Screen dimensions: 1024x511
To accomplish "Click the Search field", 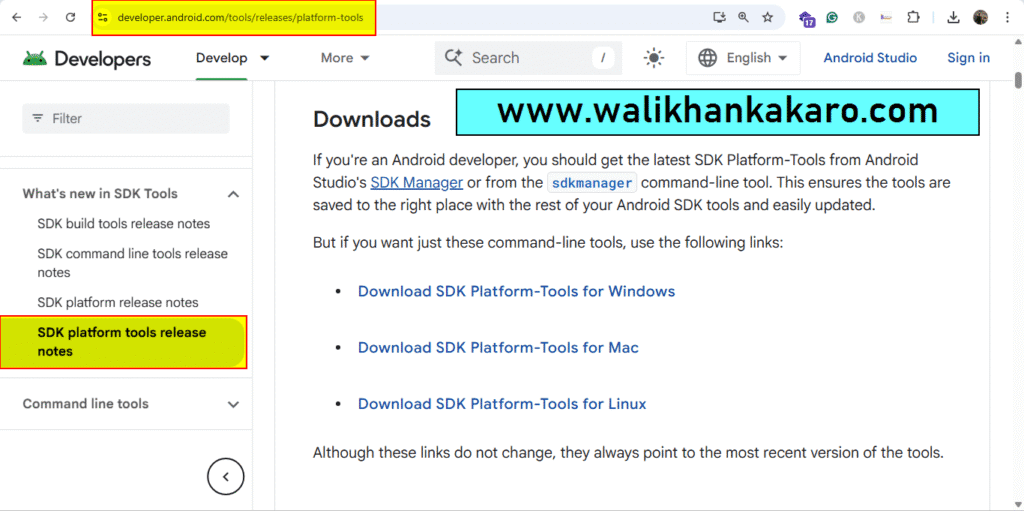I will coord(528,58).
